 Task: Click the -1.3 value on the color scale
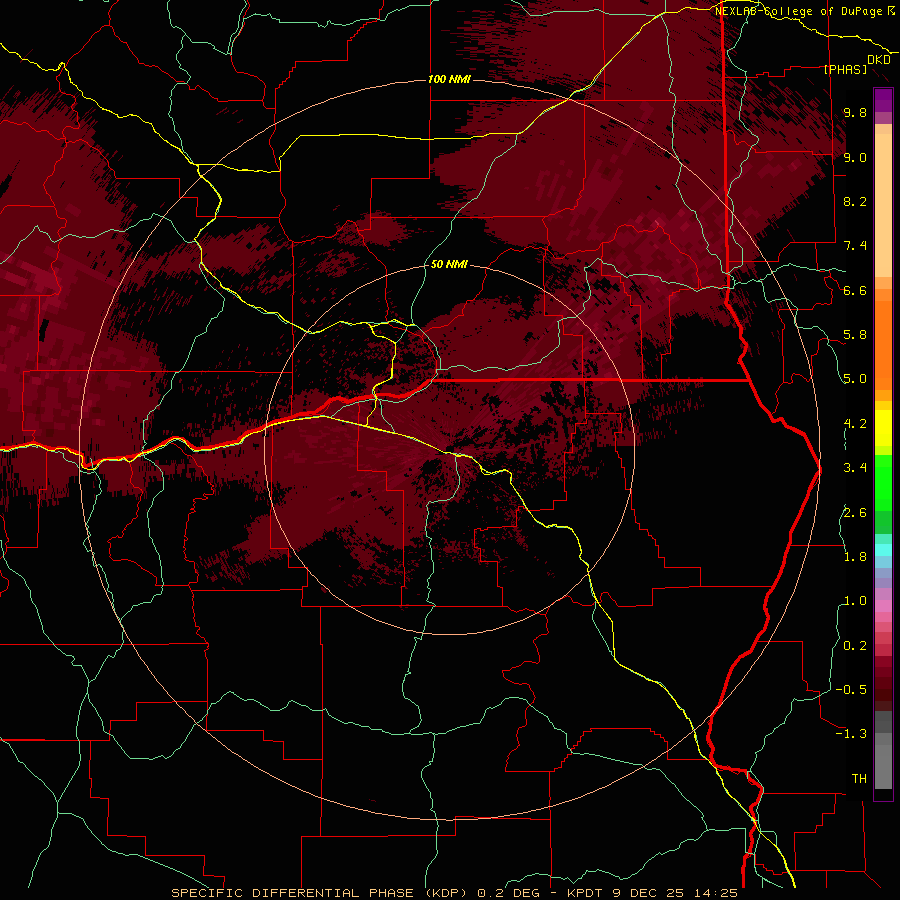coord(851,734)
